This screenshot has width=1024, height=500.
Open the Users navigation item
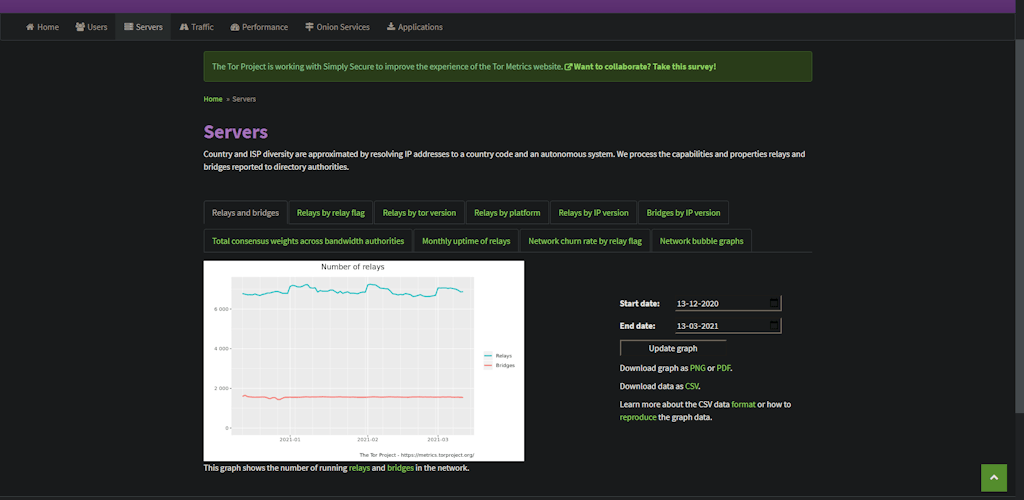pos(91,27)
